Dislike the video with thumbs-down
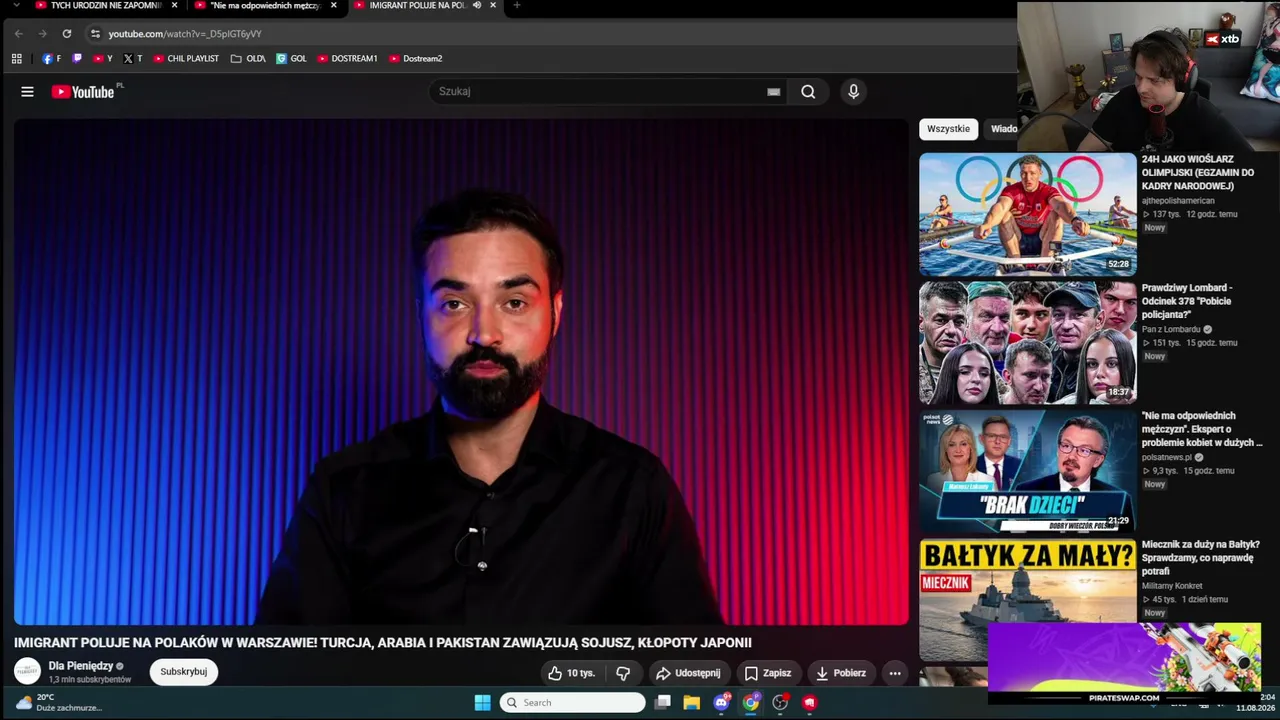This screenshot has height=720, width=1280. pyautogui.click(x=623, y=673)
